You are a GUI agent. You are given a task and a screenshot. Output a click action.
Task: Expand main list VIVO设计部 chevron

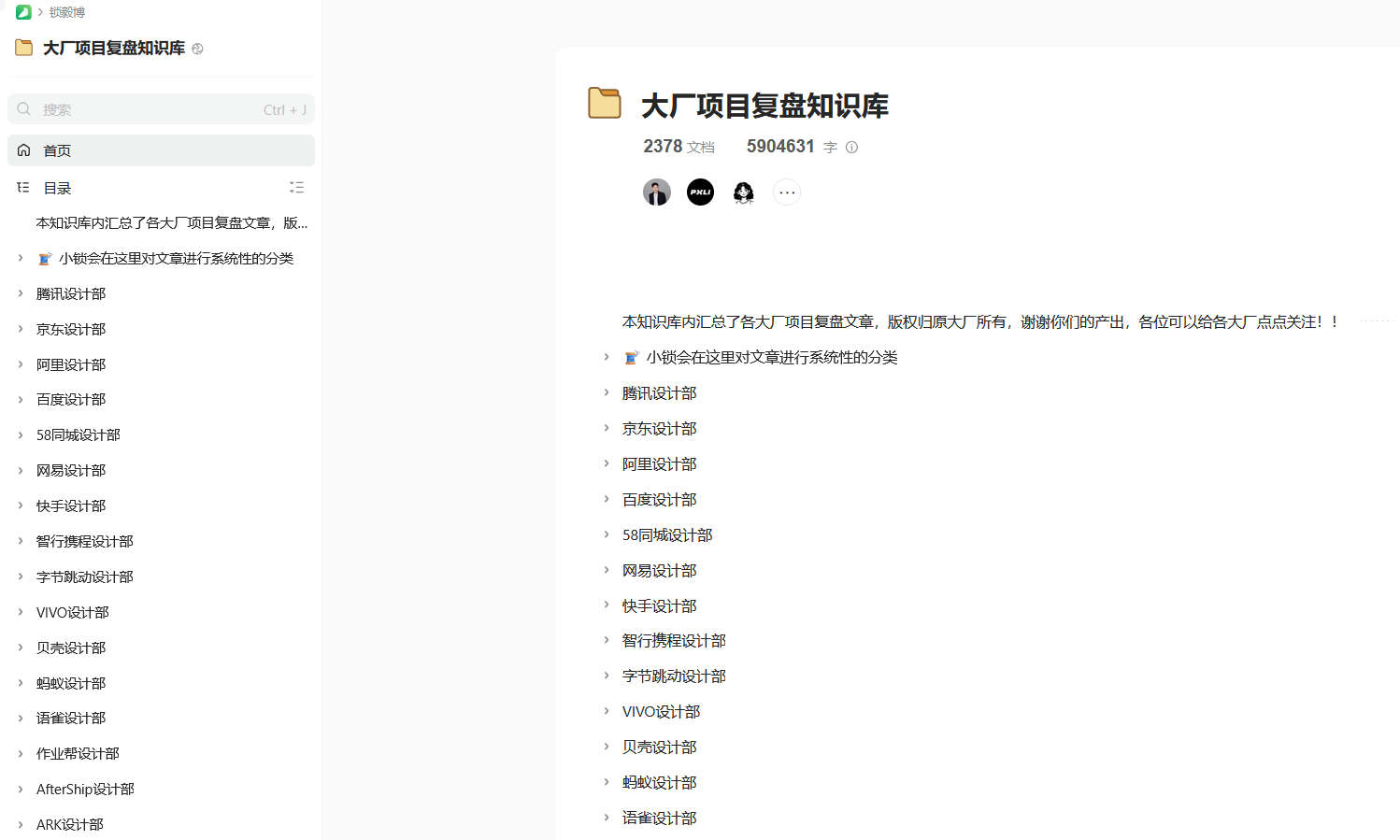point(607,711)
